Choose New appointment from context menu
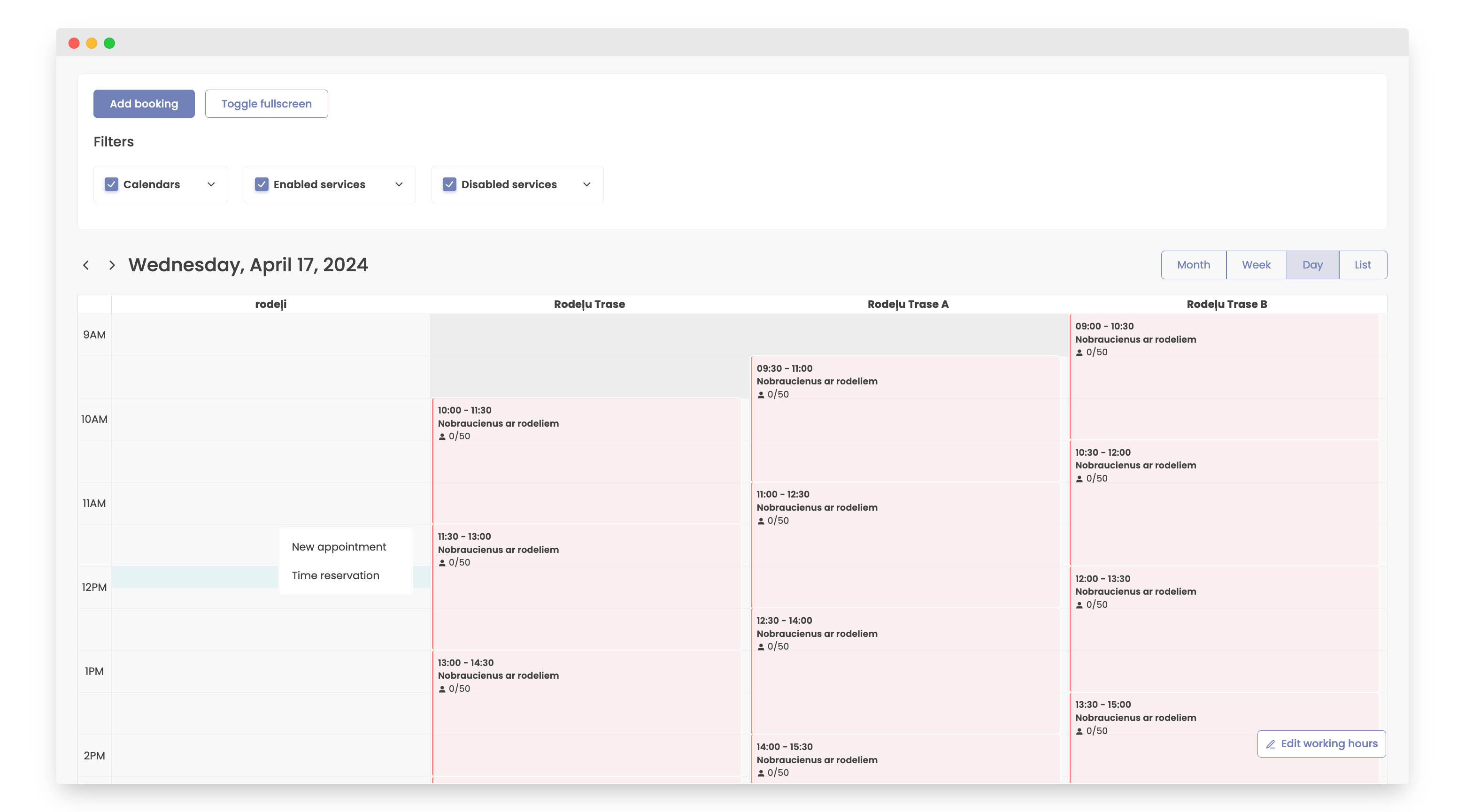This screenshot has width=1465, height=812. [x=339, y=546]
